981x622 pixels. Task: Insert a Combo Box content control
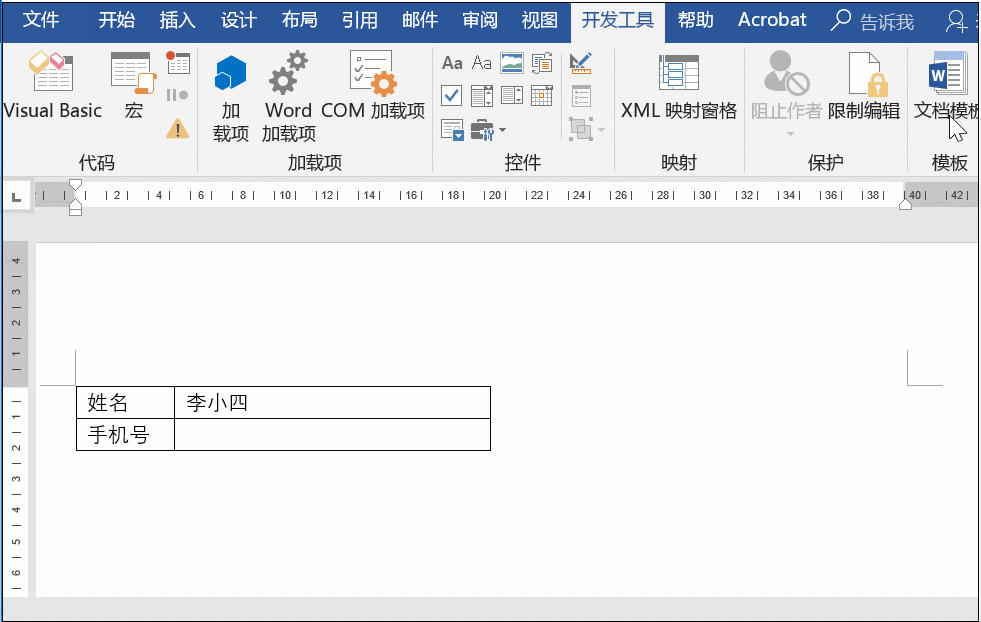point(481,95)
